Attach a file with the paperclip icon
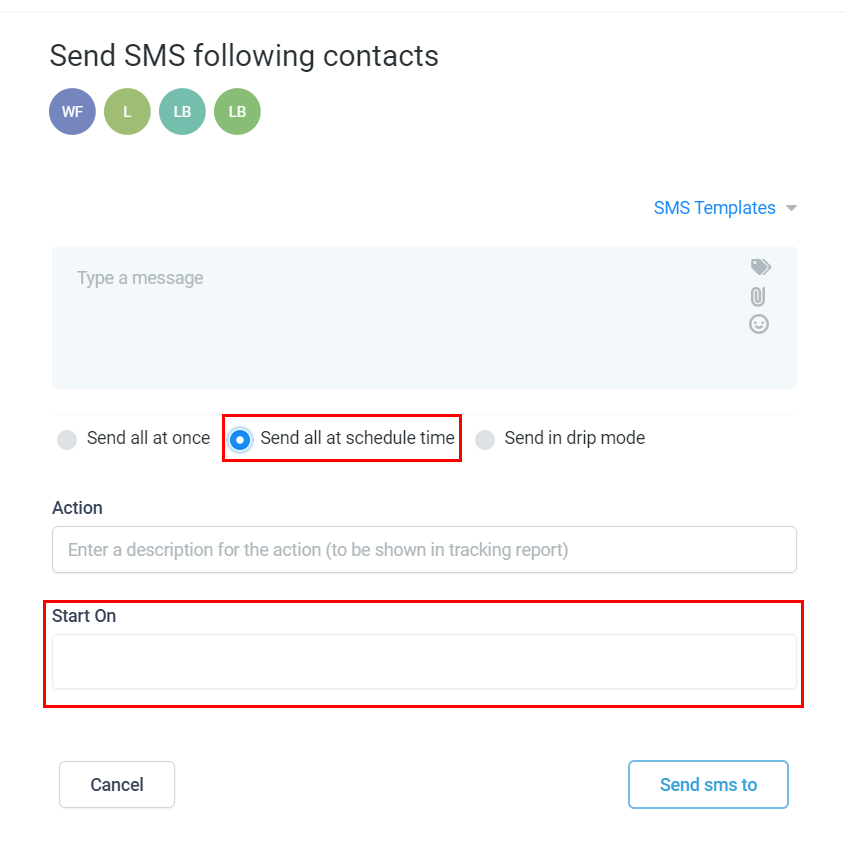 point(758,296)
